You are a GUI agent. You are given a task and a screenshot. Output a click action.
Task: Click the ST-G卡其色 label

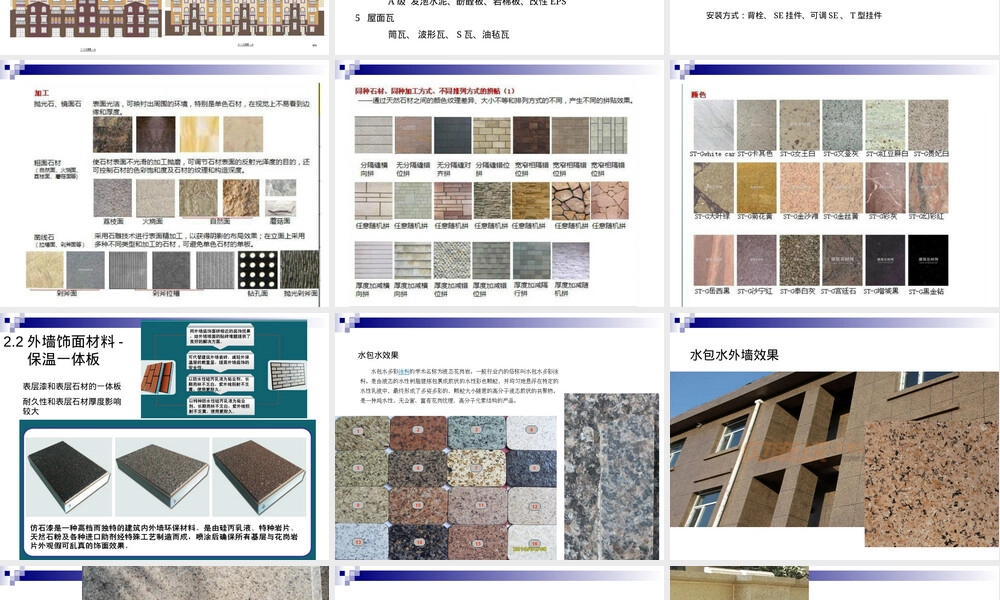coord(755,154)
